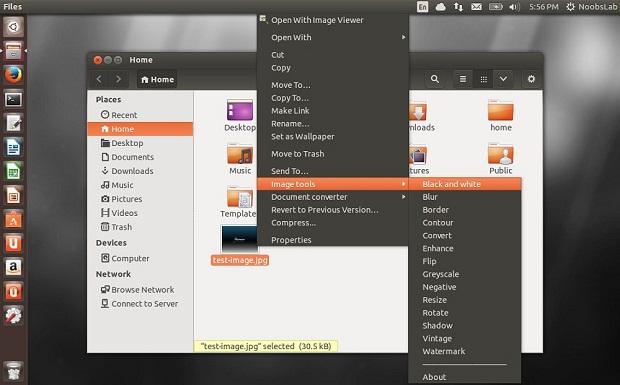Open Pictures in Places sidebar
Screen dimensions: 620x385
[x=140, y=199]
